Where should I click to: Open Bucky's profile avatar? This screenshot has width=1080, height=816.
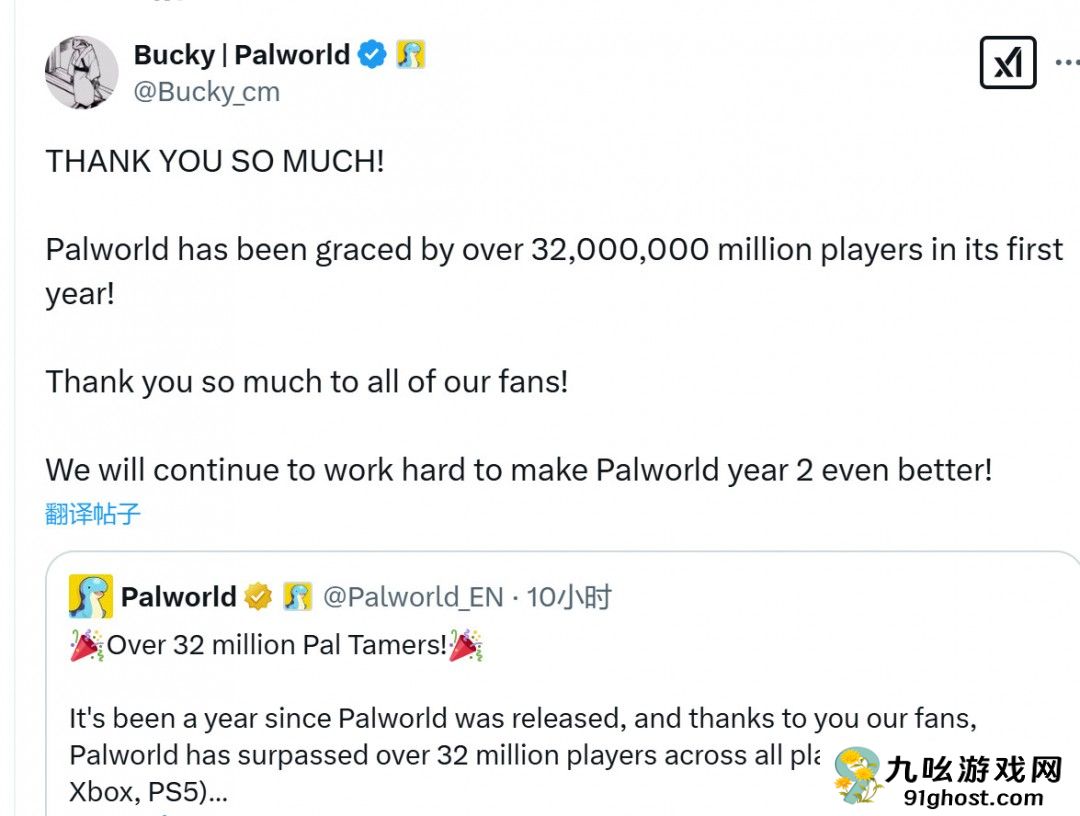[81, 72]
